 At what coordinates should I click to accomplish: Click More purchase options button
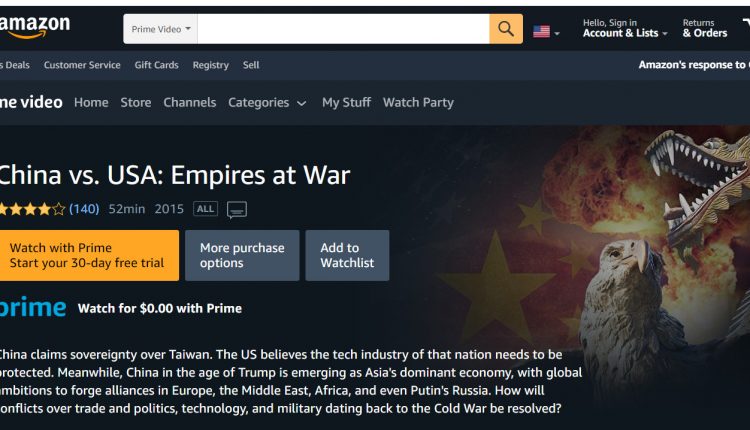click(x=242, y=255)
